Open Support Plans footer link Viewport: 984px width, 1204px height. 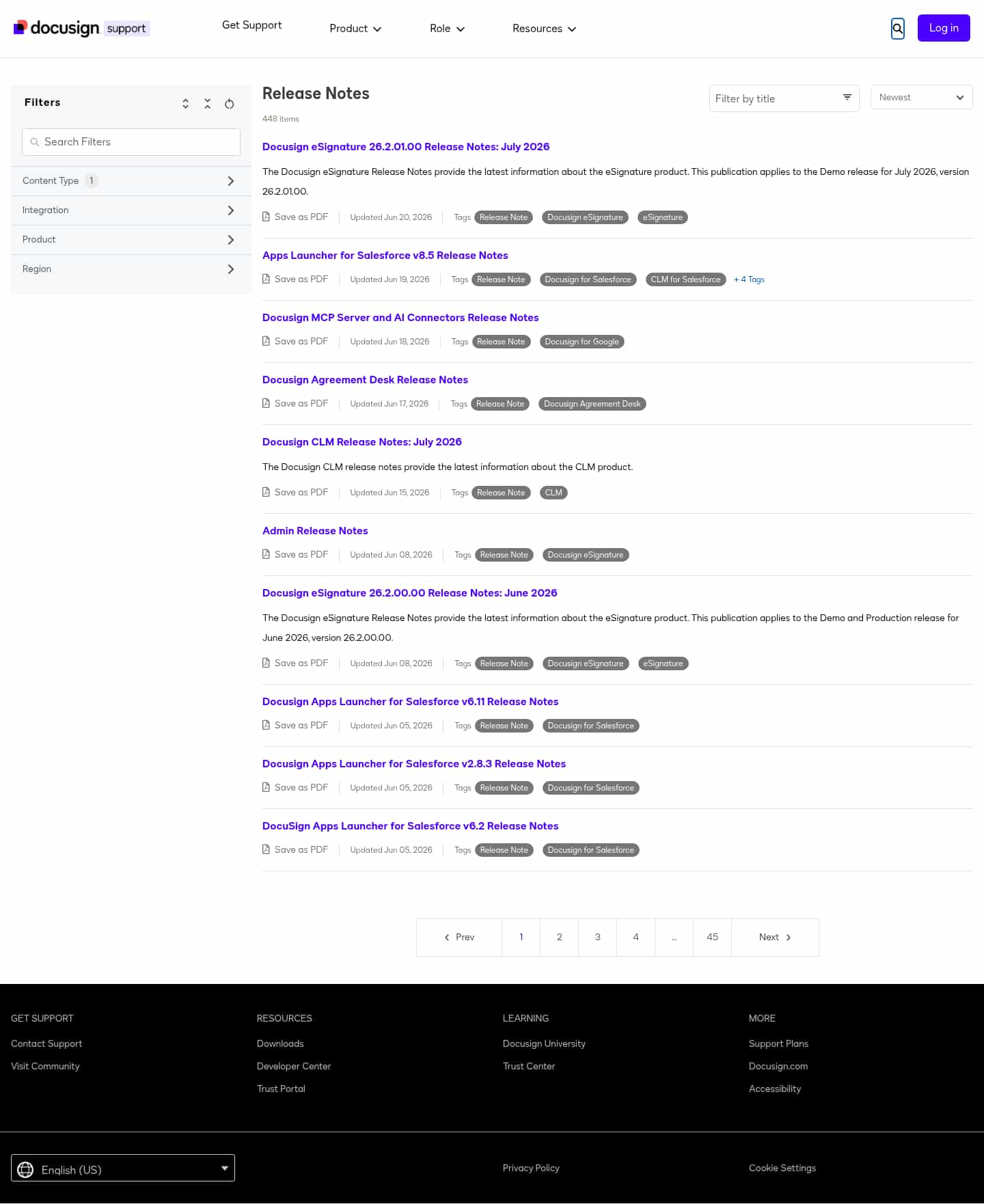[x=778, y=1044]
